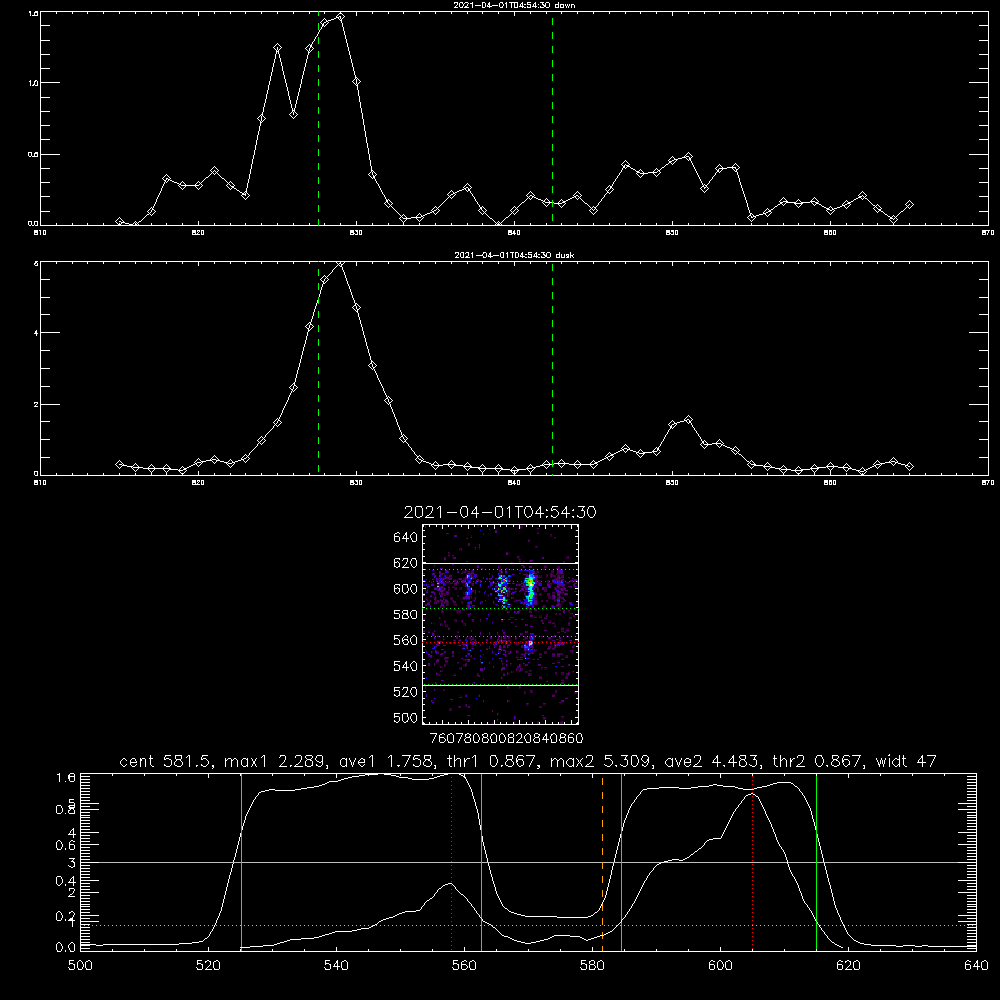Click the '500' y-axis label of the spectral image
The height and width of the screenshot is (1000, 1000).
pyautogui.click(x=406, y=717)
